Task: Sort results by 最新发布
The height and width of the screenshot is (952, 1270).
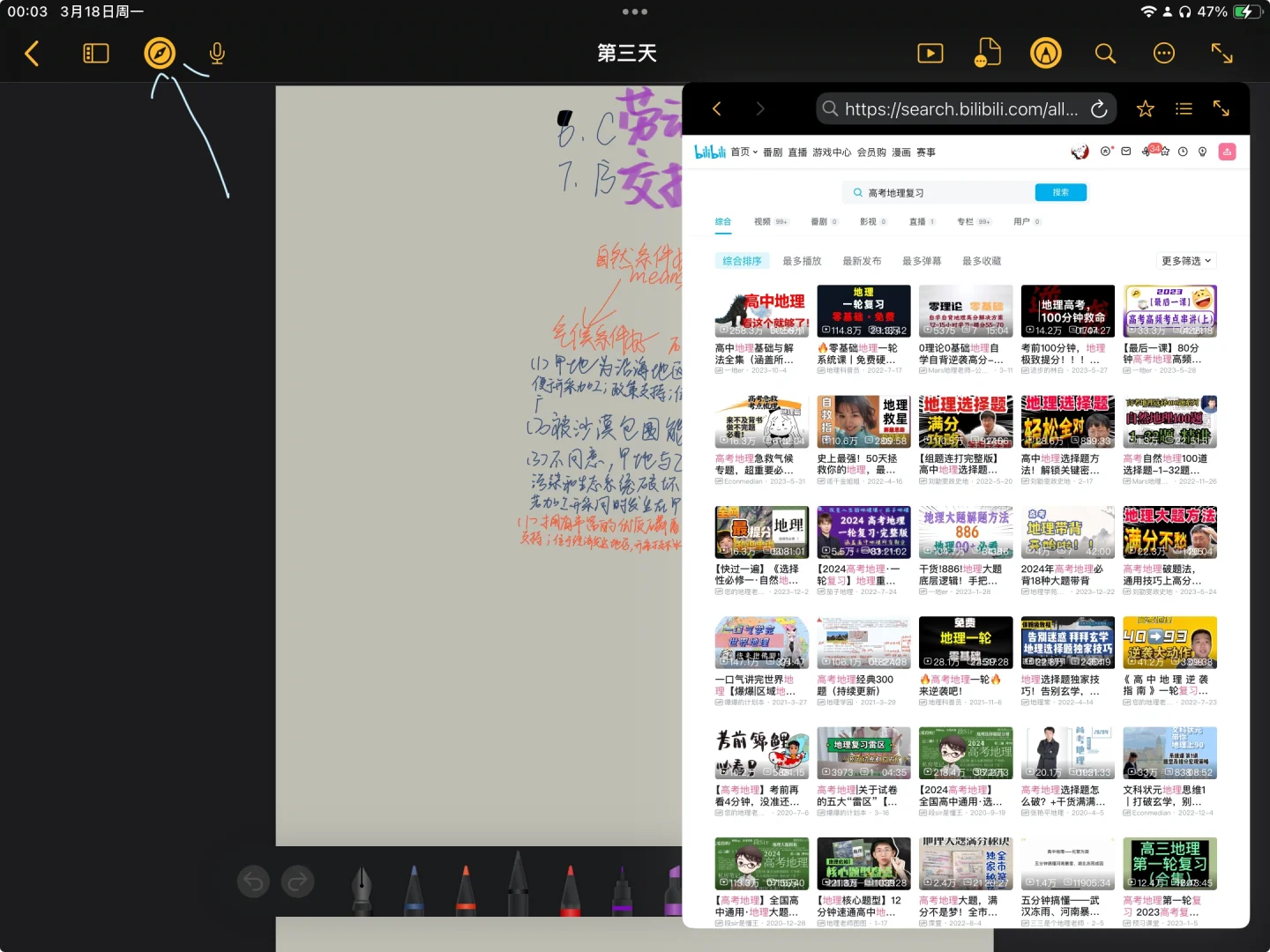Action: click(x=862, y=261)
